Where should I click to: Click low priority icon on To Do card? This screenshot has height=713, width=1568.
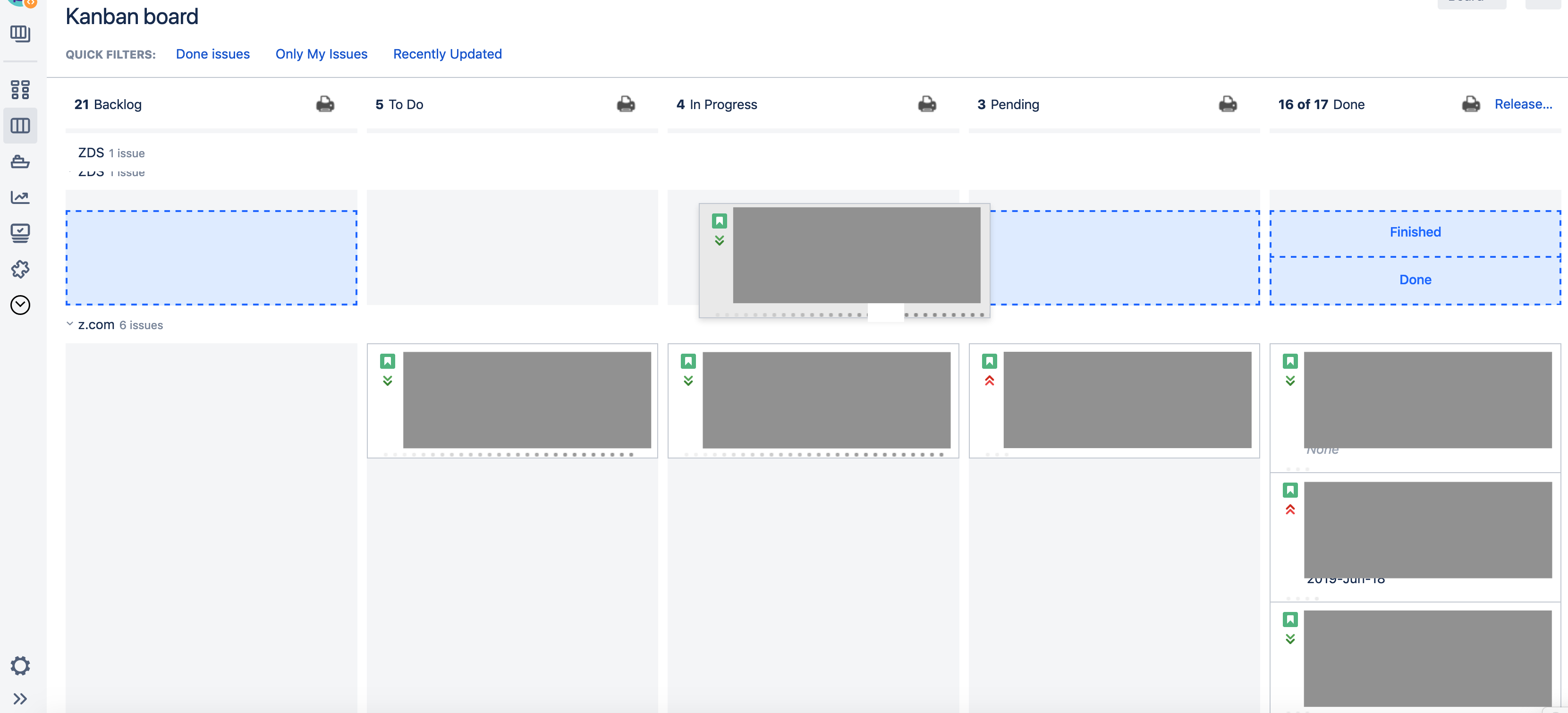coord(387,381)
